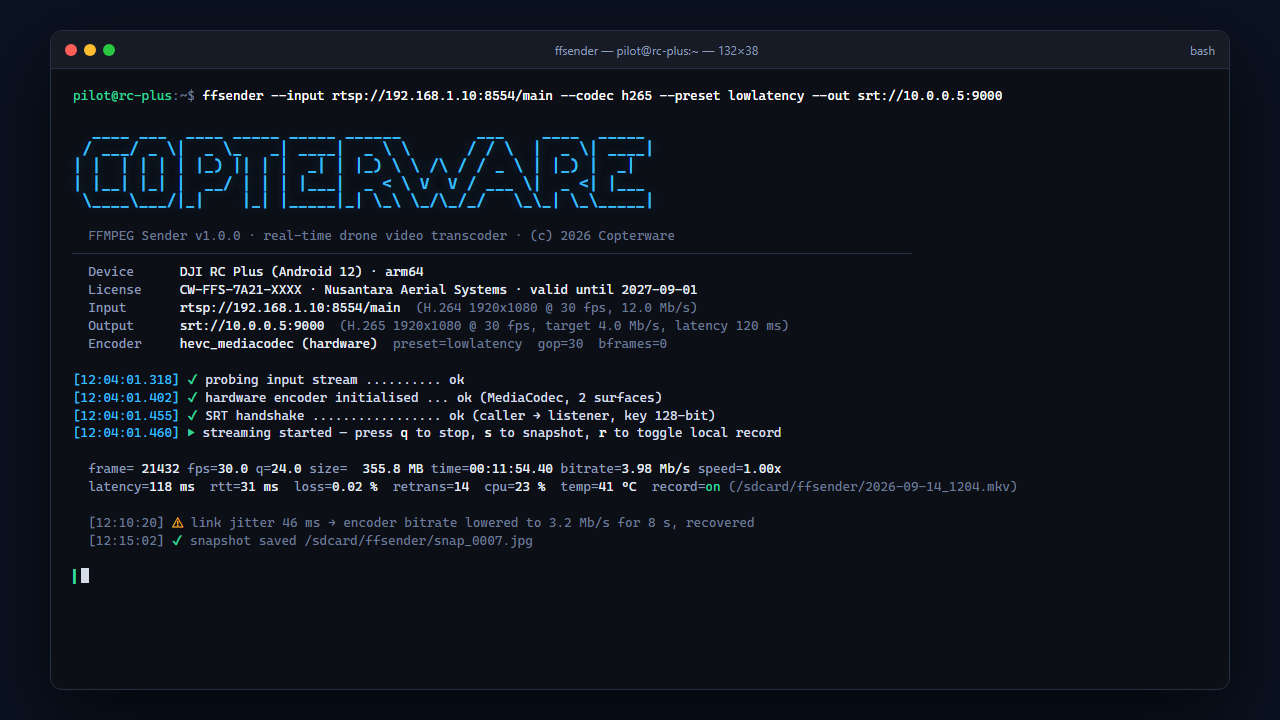Click the check mark beside SRT handshake
Image resolution: width=1280 pixels, height=720 pixels.
(192, 416)
